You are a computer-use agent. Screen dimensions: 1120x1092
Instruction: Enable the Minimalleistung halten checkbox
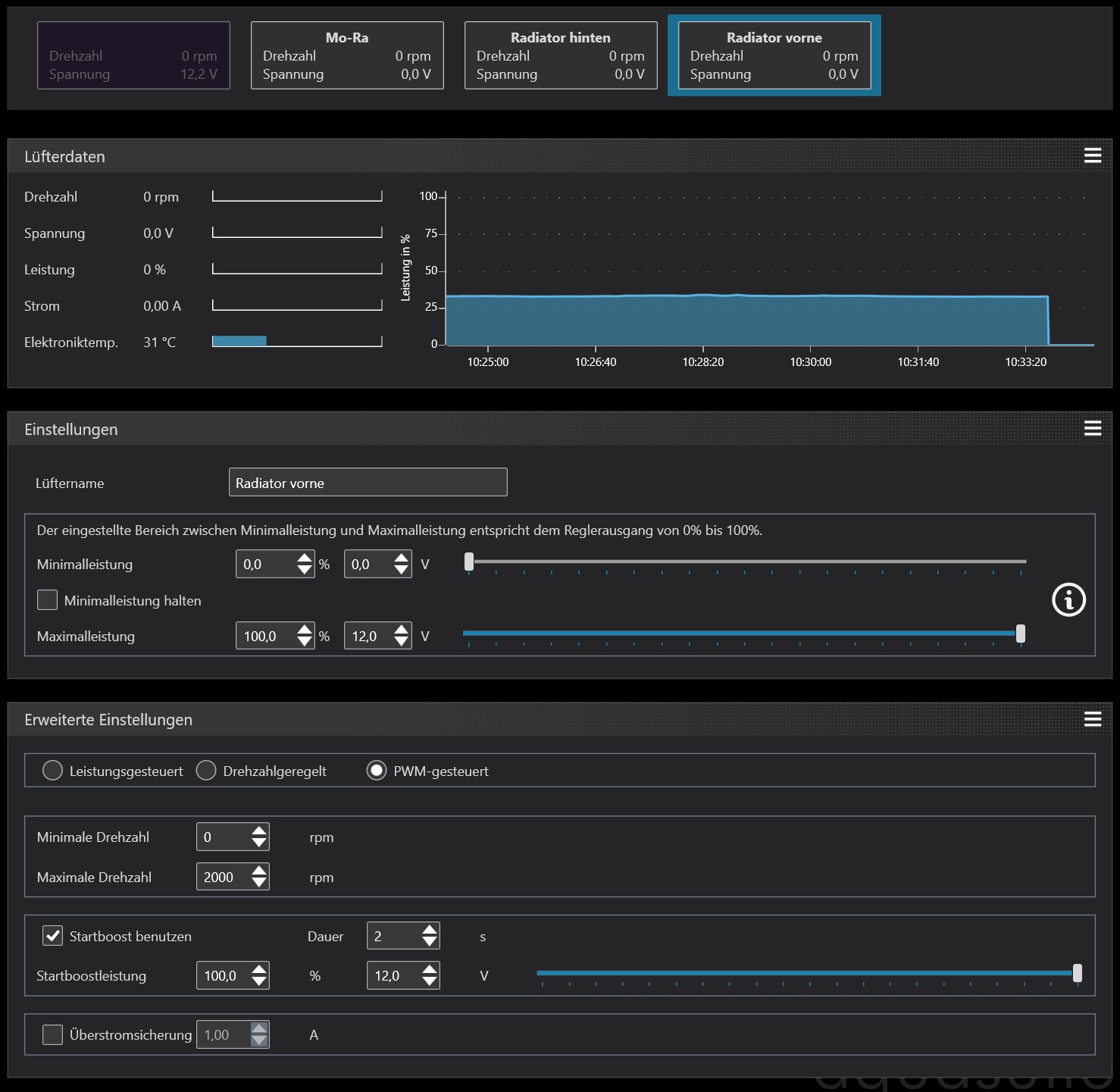point(48,600)
